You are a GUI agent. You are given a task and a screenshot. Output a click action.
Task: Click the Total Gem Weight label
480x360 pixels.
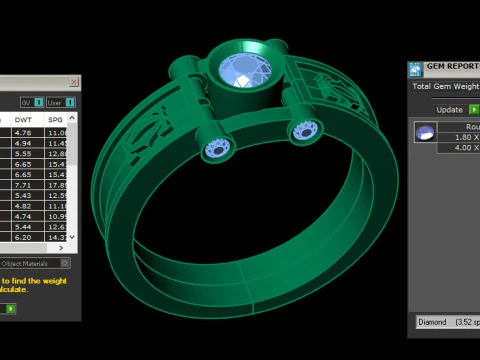click(x=445, y=86)
